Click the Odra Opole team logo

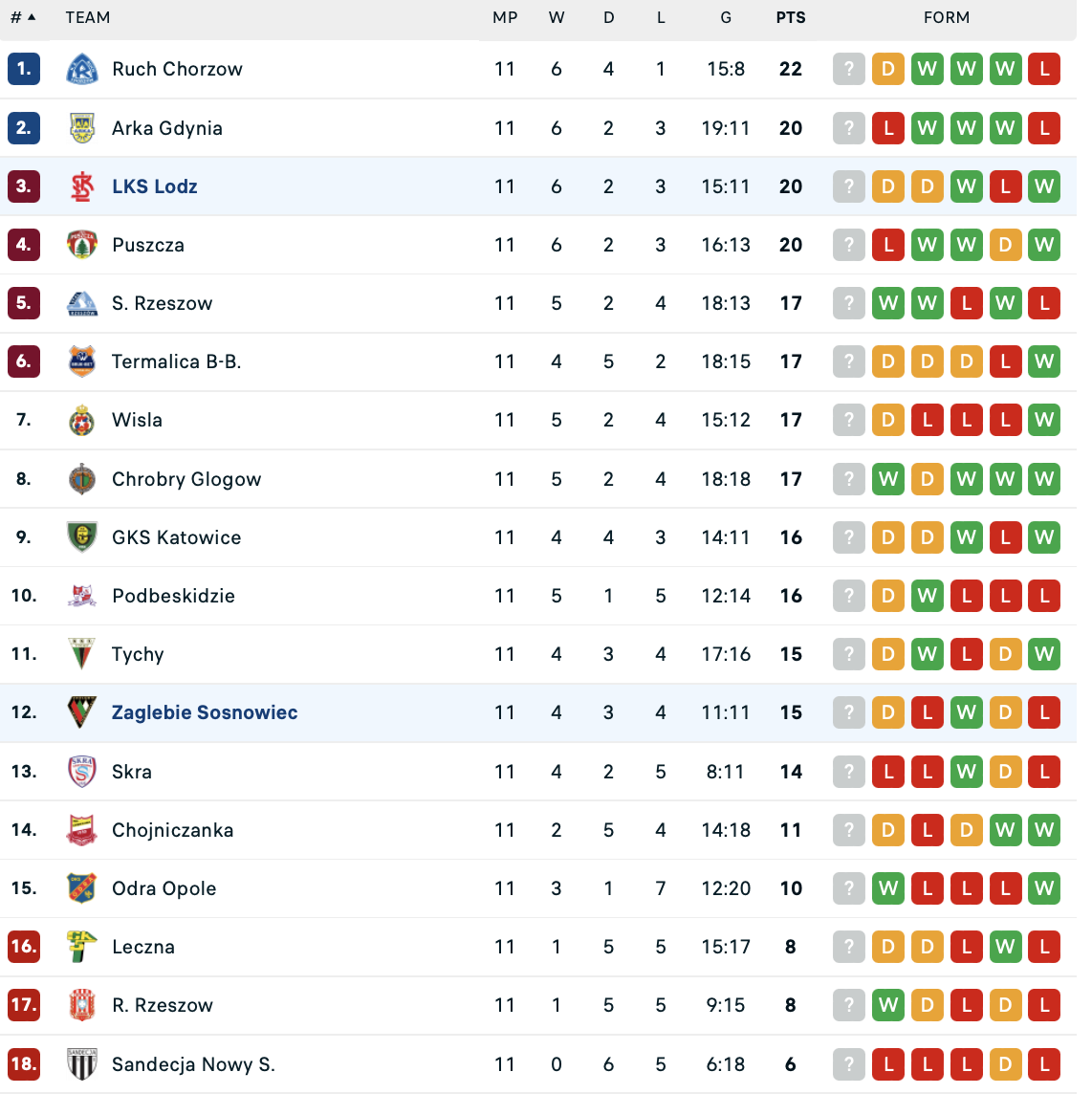[82, 888]
